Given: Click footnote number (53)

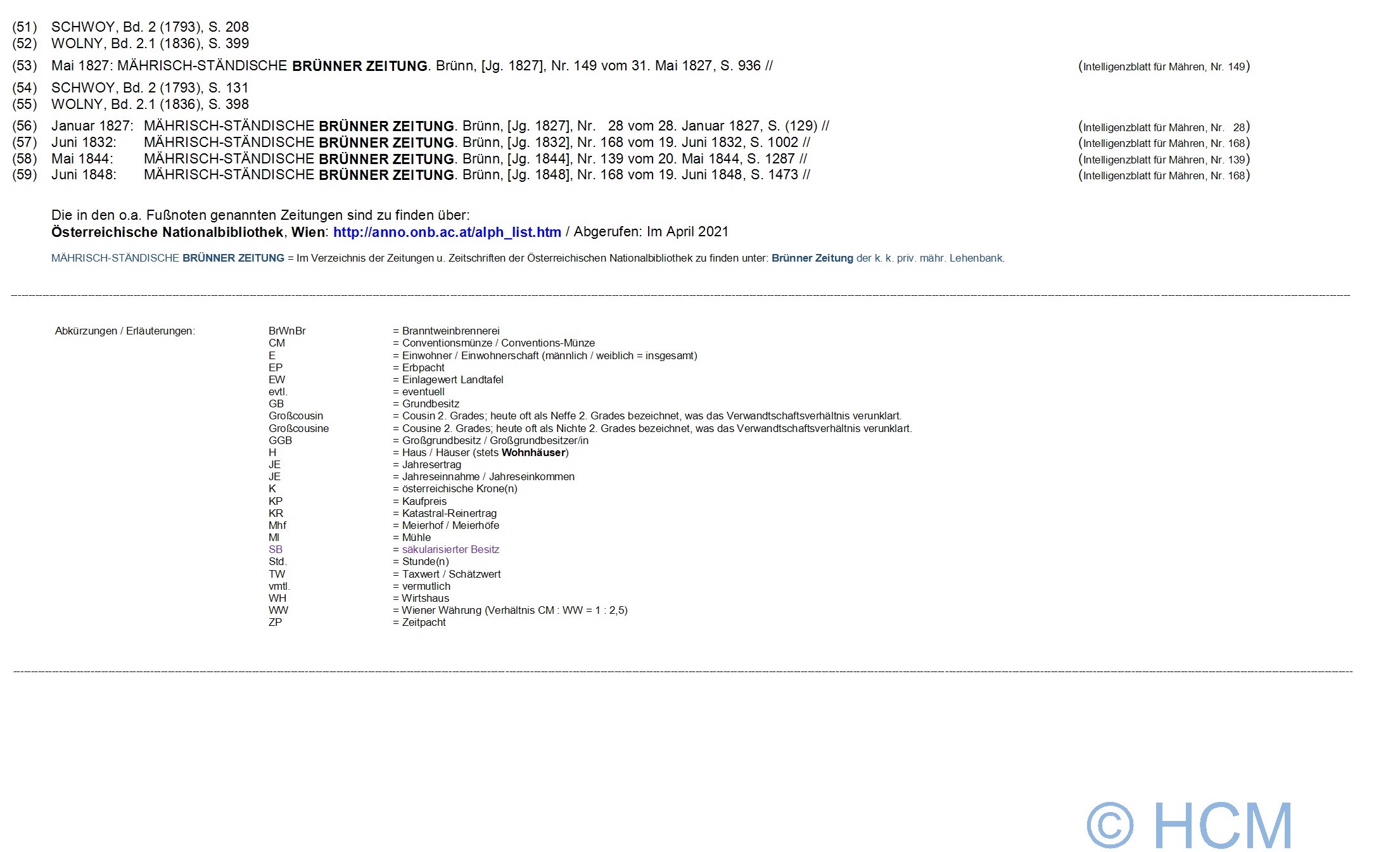Looking at the screenshot, I should pos(25,66).
